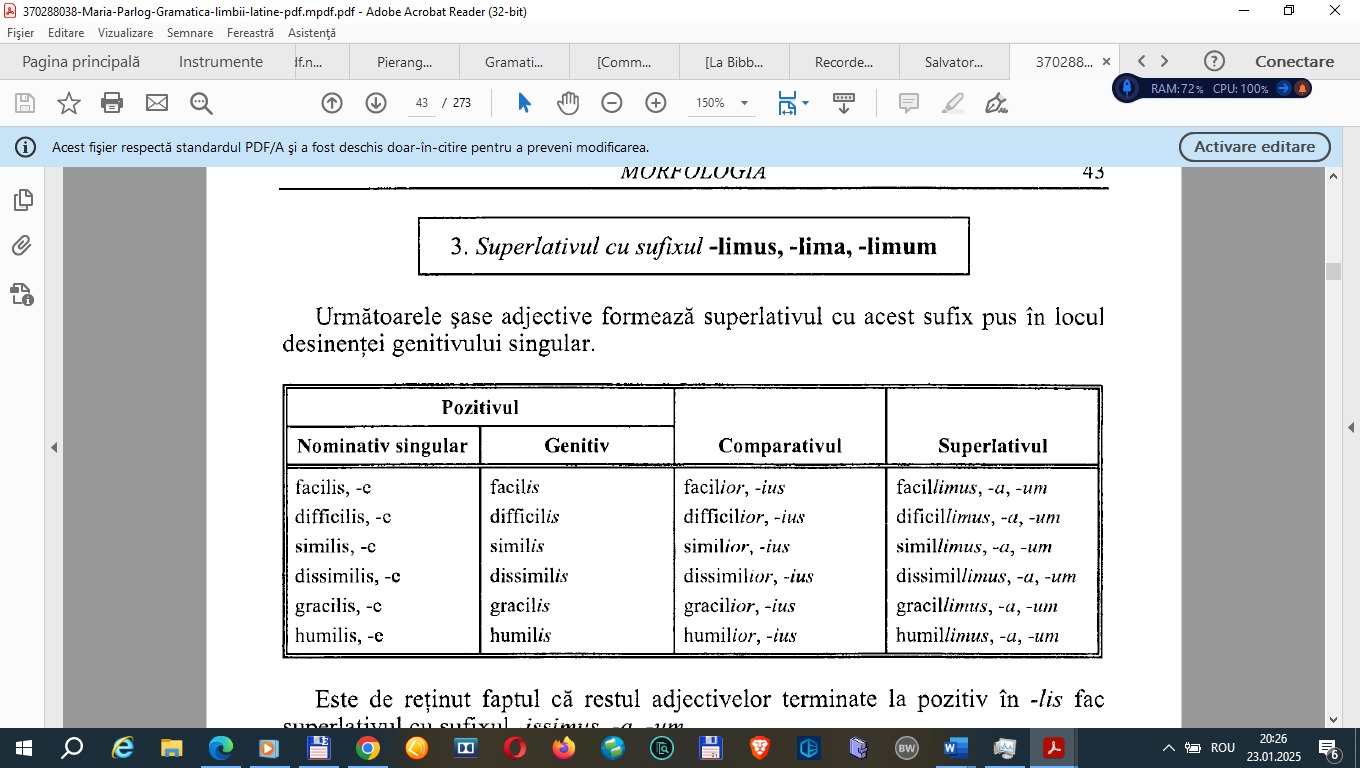The image size is (1360, 768).
Task: Print the document with the printer icon
Action: [x=112, y=103]
